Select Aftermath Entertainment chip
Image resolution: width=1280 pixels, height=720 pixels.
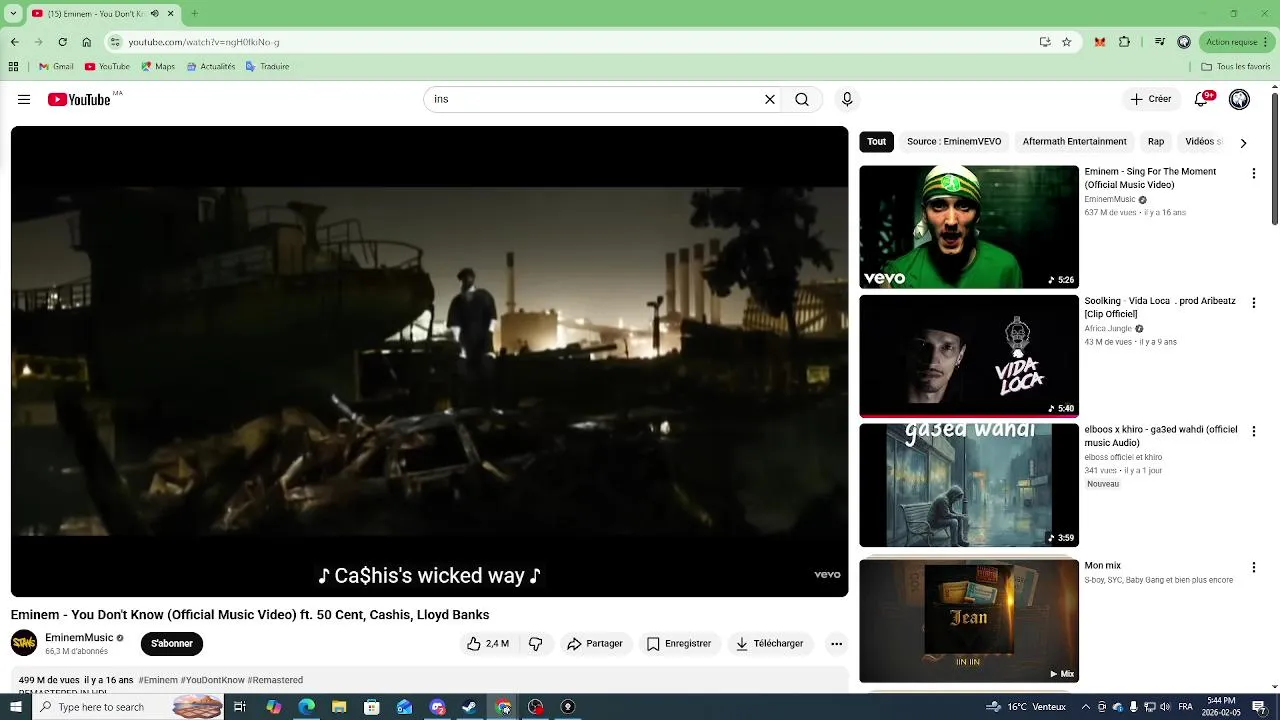pos(1075,142)
